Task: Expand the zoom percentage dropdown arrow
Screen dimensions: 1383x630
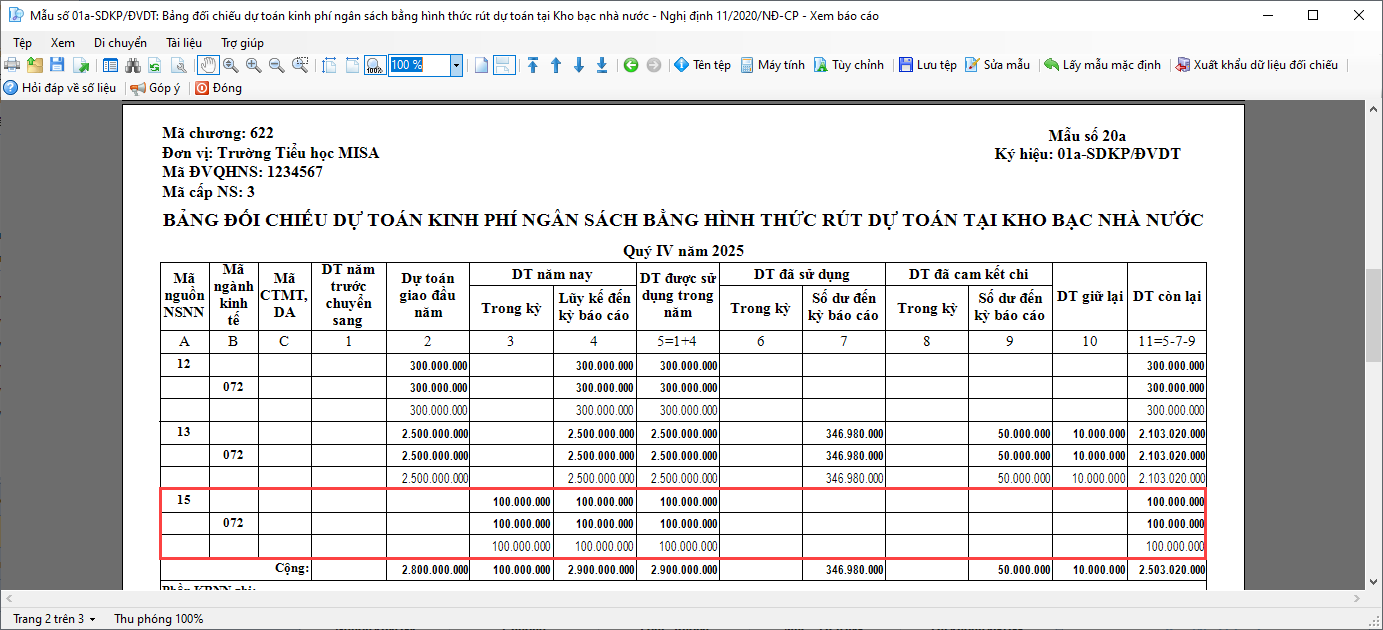Action: 457,65
